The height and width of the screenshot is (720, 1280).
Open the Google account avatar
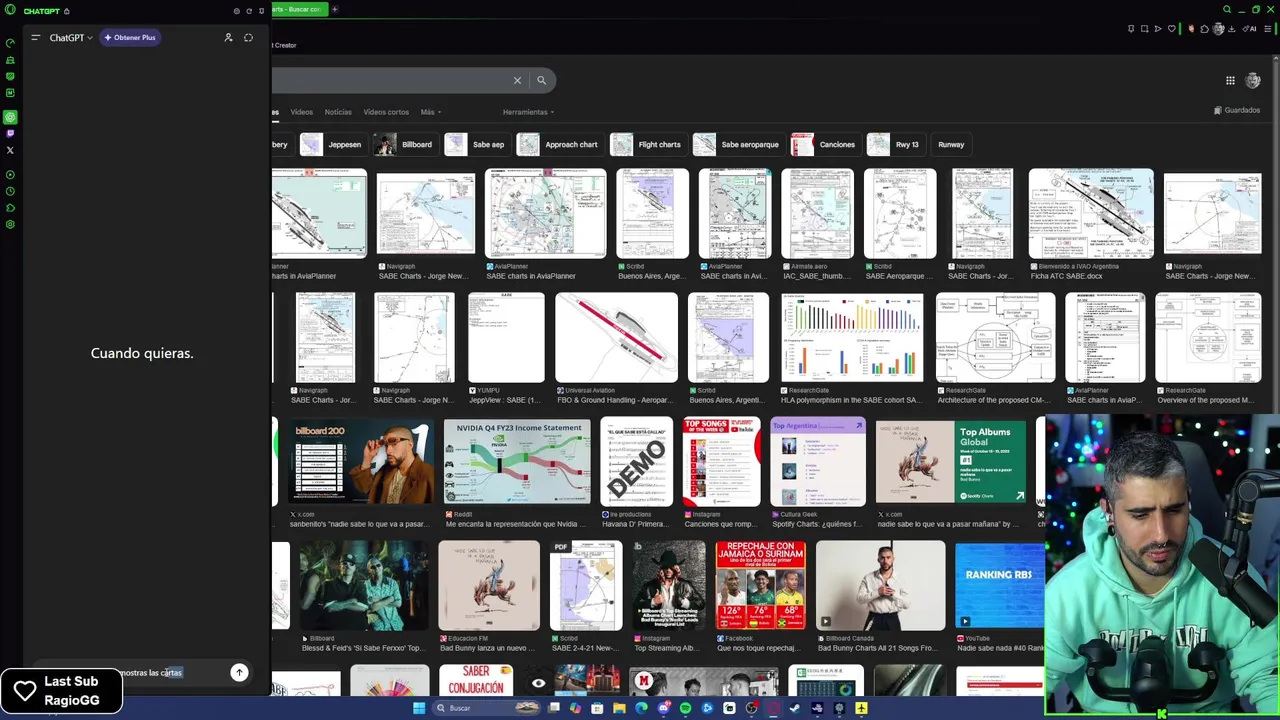[x=1254, y=80]
